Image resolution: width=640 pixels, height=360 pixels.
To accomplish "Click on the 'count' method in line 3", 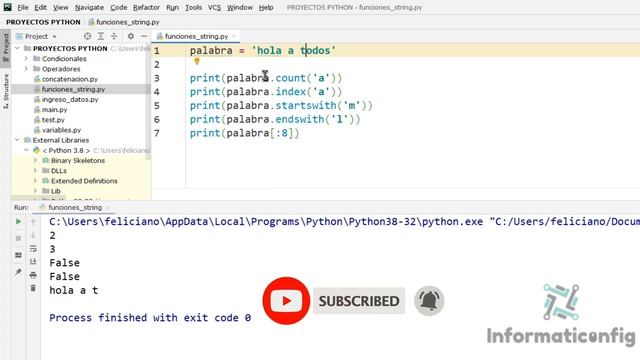I will pyautogui.click(x=291, y=78).
